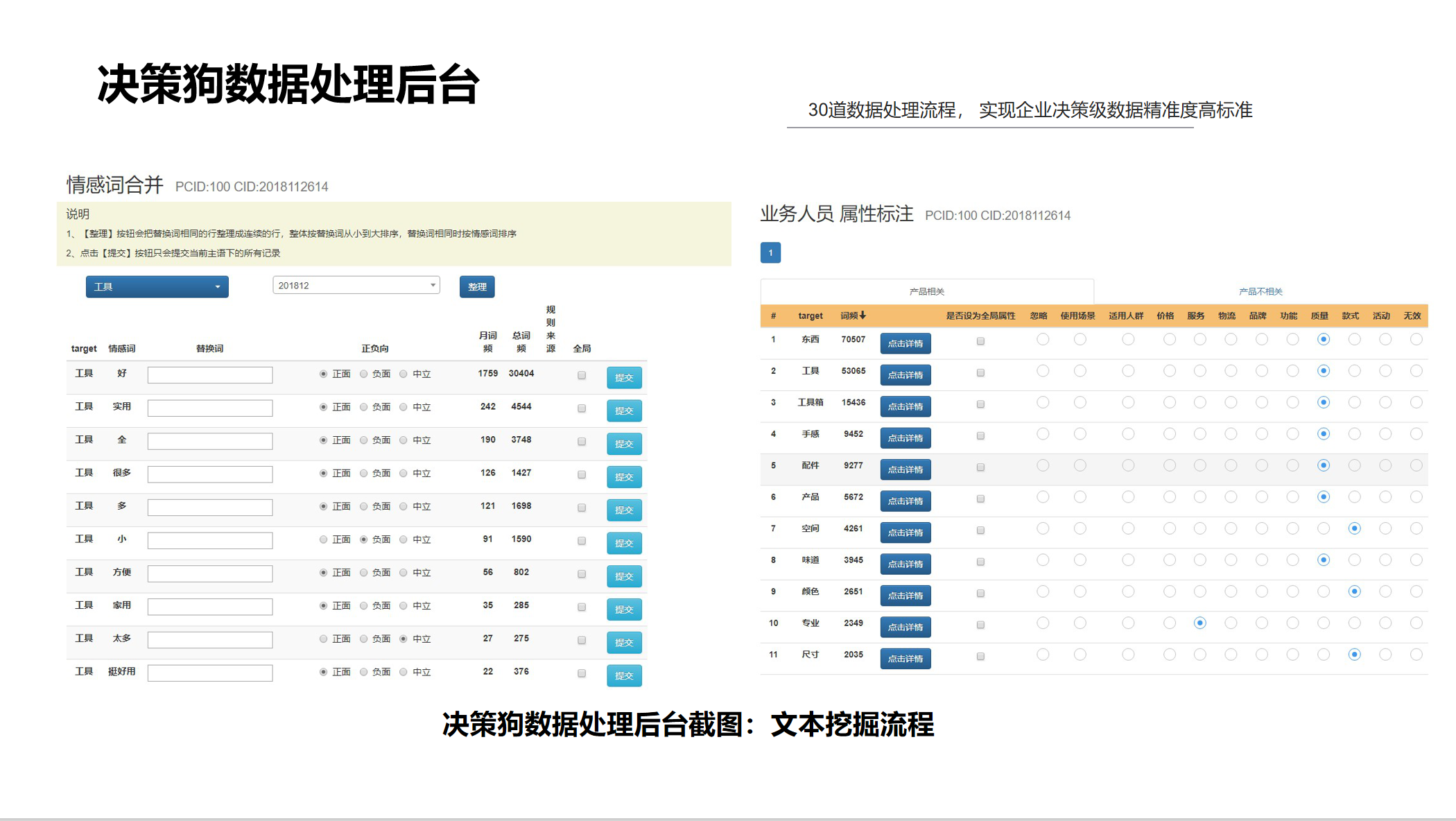
Task: Tick the 全局 checkbox for 很多
Action: [x=582, y=474]
